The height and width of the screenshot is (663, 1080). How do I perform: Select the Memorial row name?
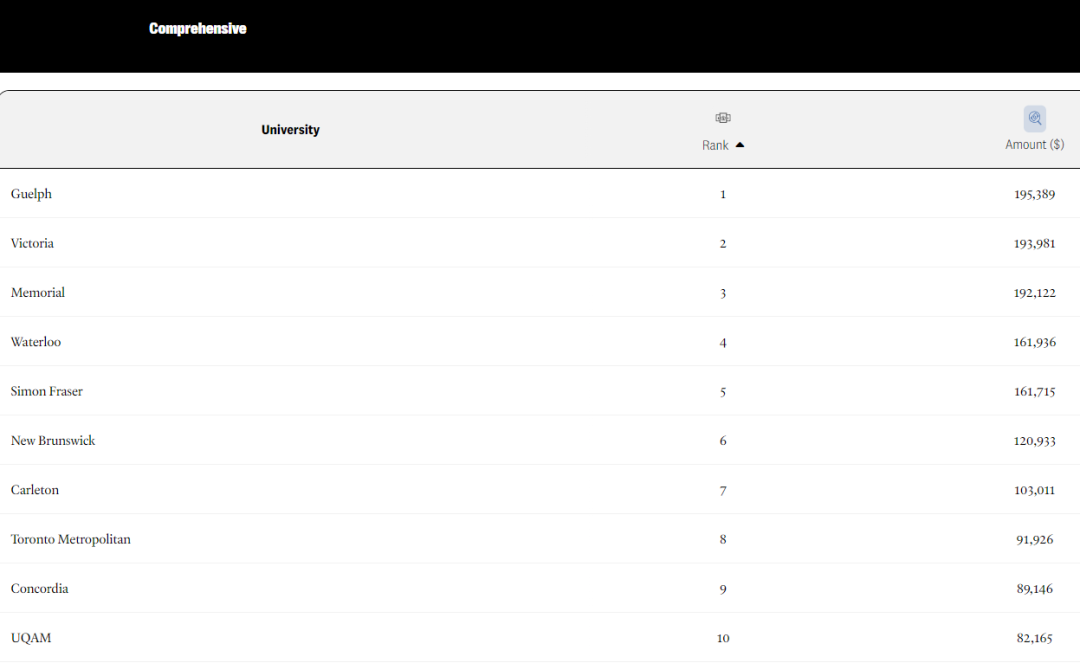[x=38, y=293]
